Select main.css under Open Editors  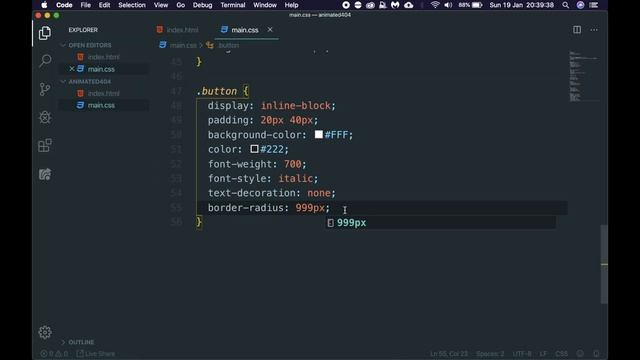click(x=101, y=69)
